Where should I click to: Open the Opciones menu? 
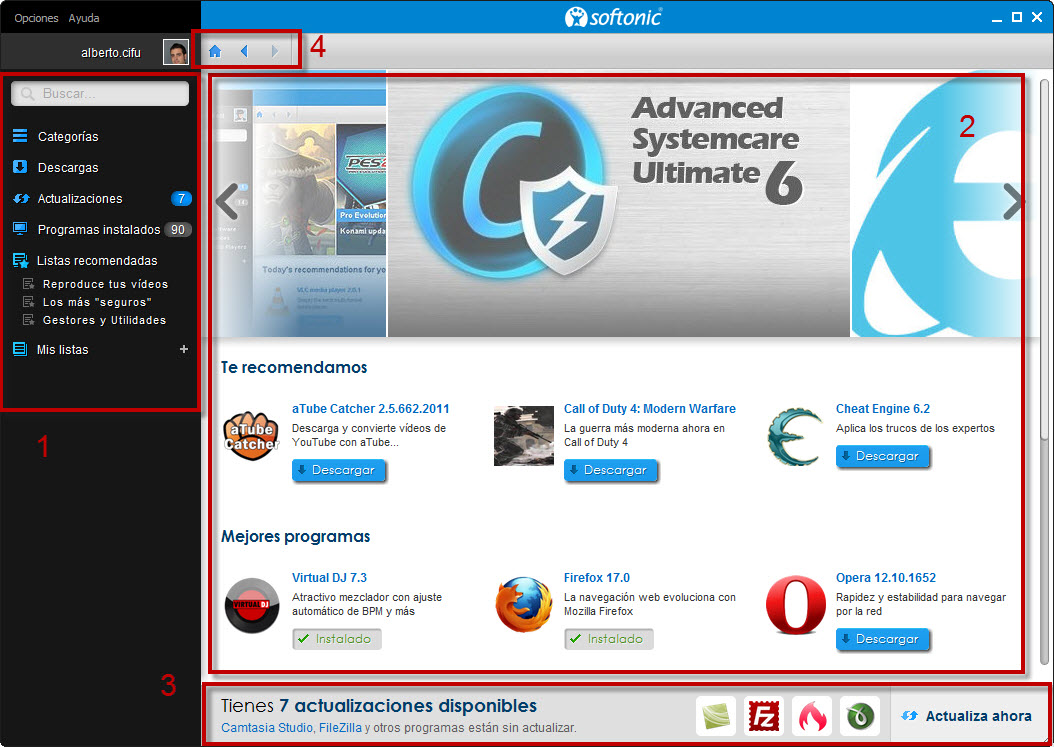35,17
